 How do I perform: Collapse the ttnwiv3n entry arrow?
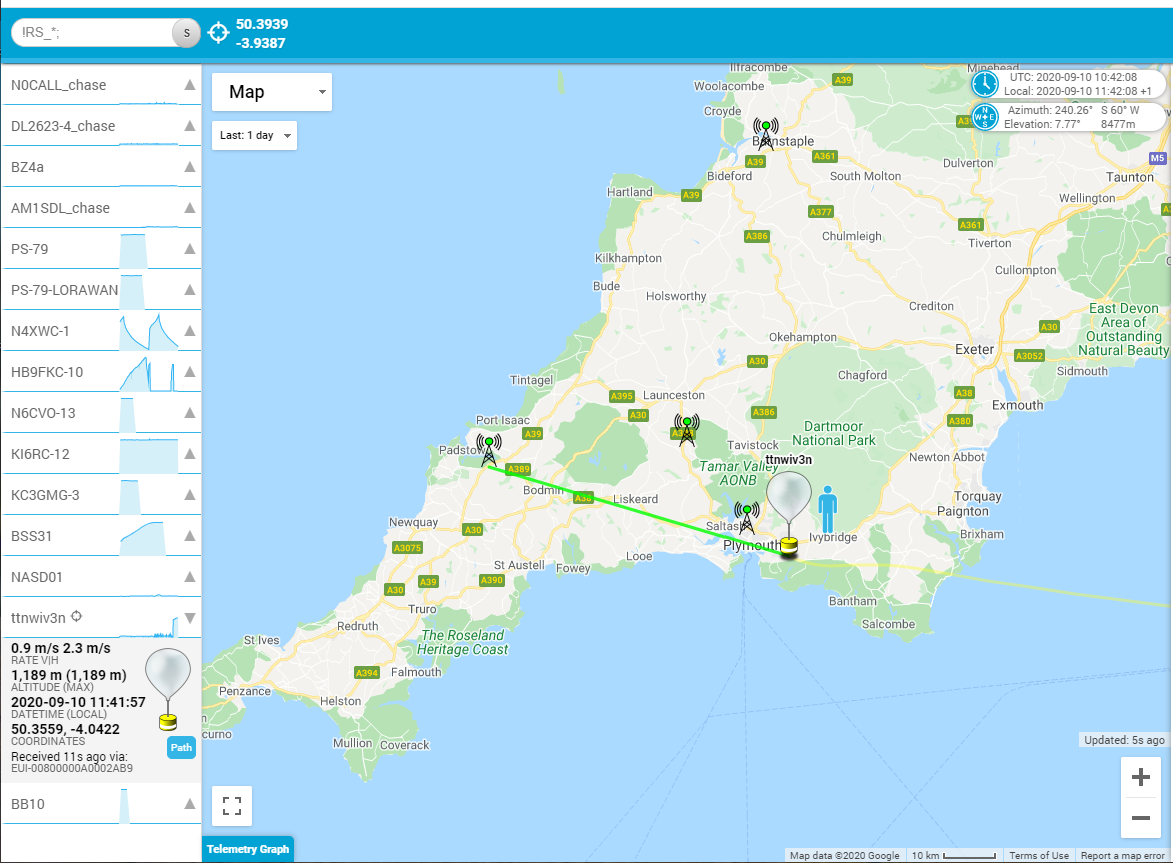pyautogui.click(x=190, y=618)
